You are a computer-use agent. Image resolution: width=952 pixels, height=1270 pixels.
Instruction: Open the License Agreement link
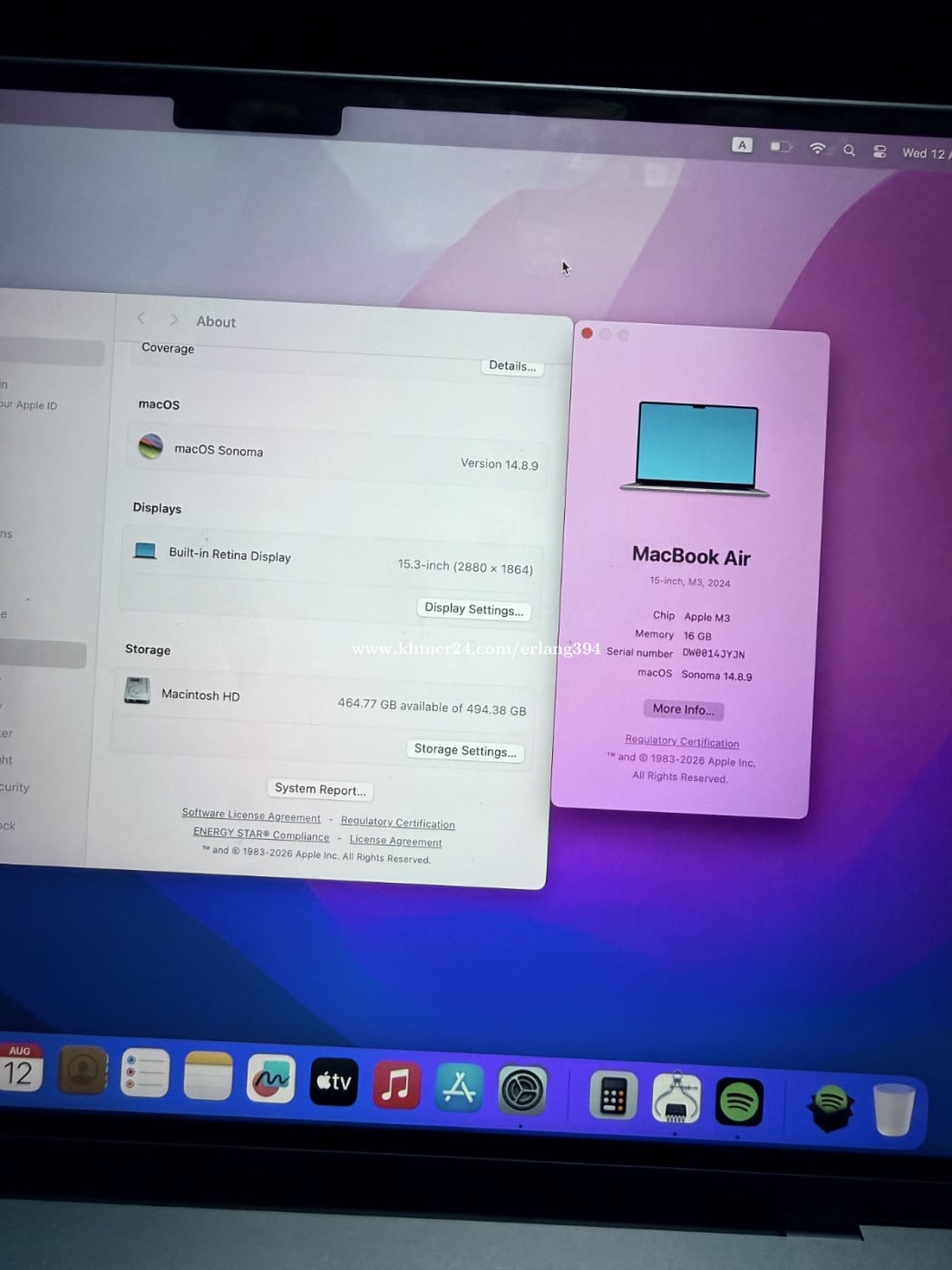[396, 841]
